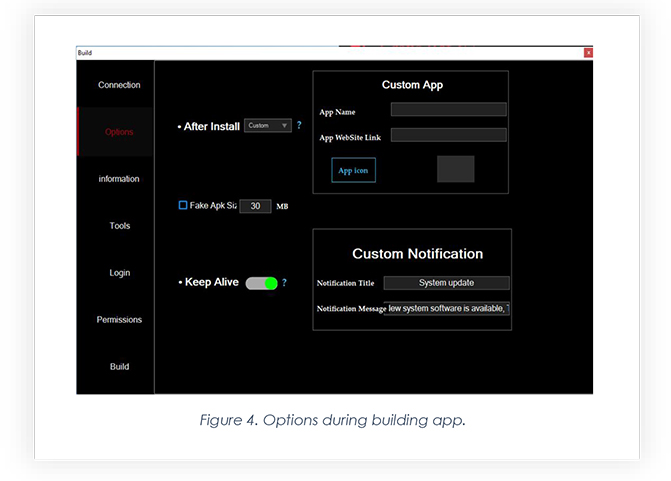Select the Custom Notification heading
Viewport: 671px width, 481px height.
pyautogui.click(x=418, y=254)
